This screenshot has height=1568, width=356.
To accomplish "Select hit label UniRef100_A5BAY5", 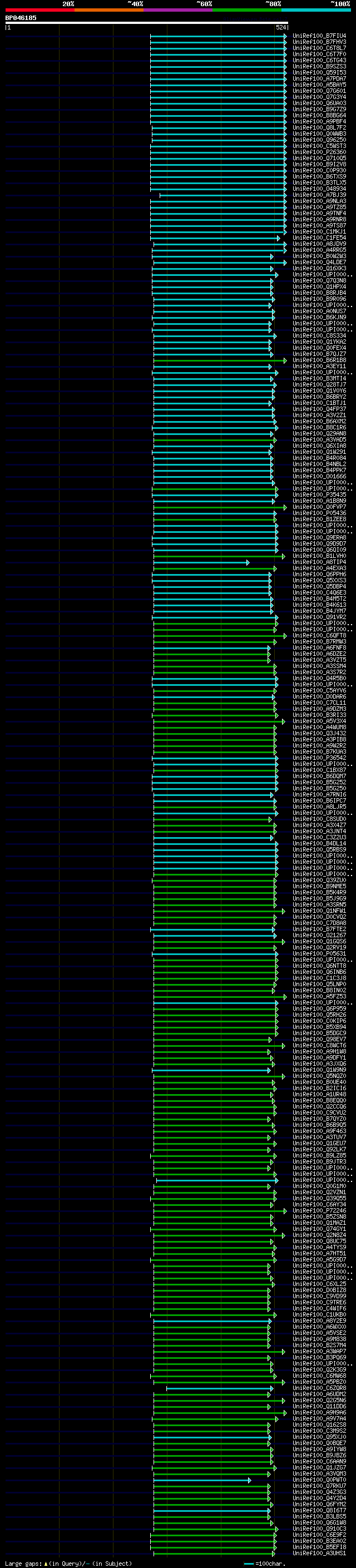I will coord(319,85).
